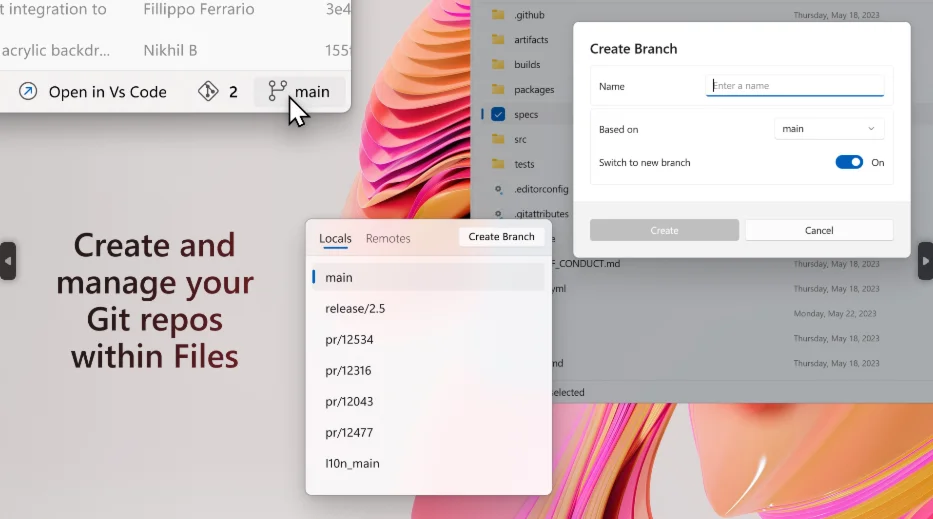The height and width of the screenshot is (519, 933).
Task: Click the .gitattributes file name
Action: pyautogui.click(x=541, y=214)
